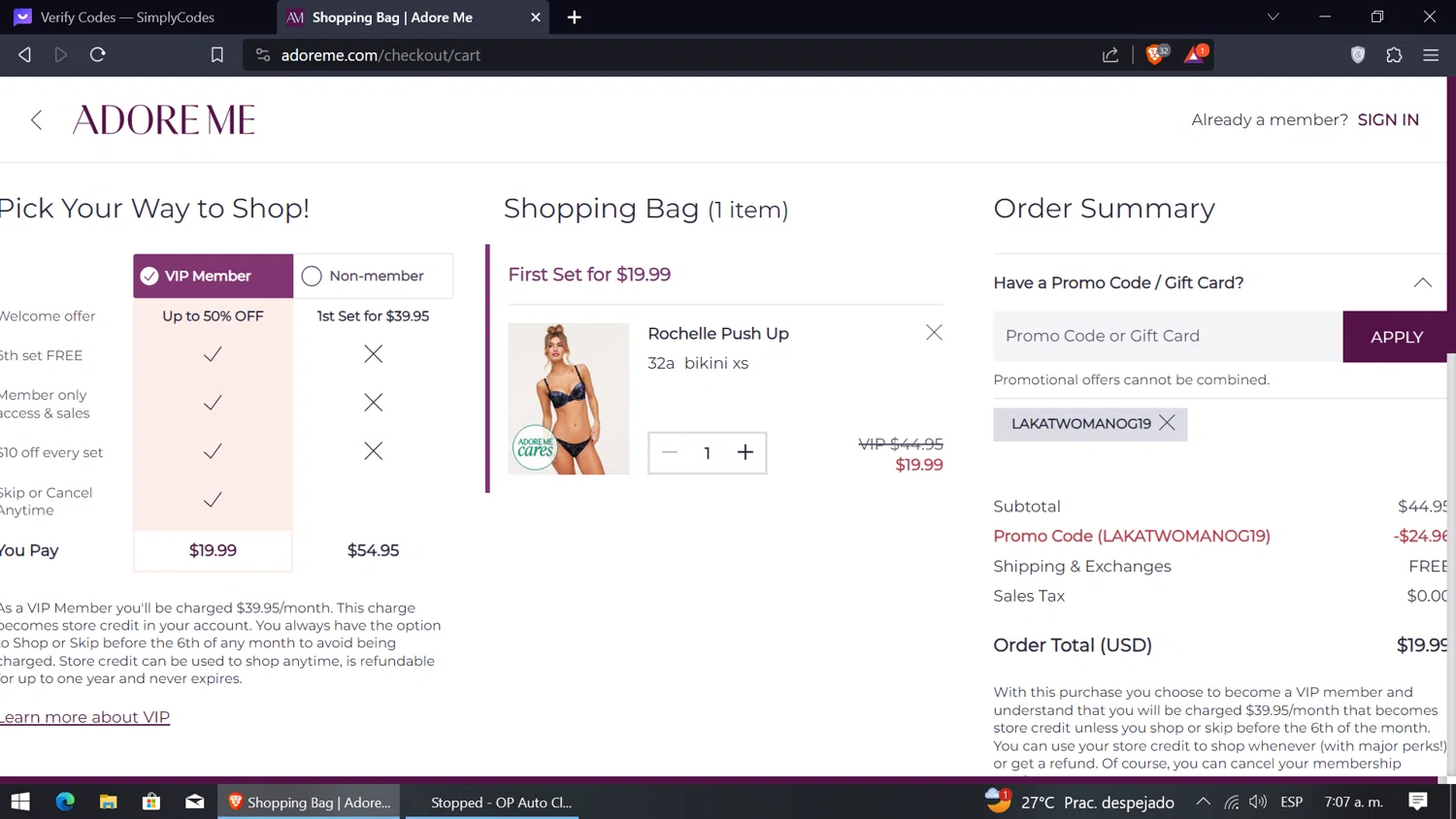Open the taskbar clock showing 7:07 a. m.
1456x819 pixels.
(x=1354, y=802)
